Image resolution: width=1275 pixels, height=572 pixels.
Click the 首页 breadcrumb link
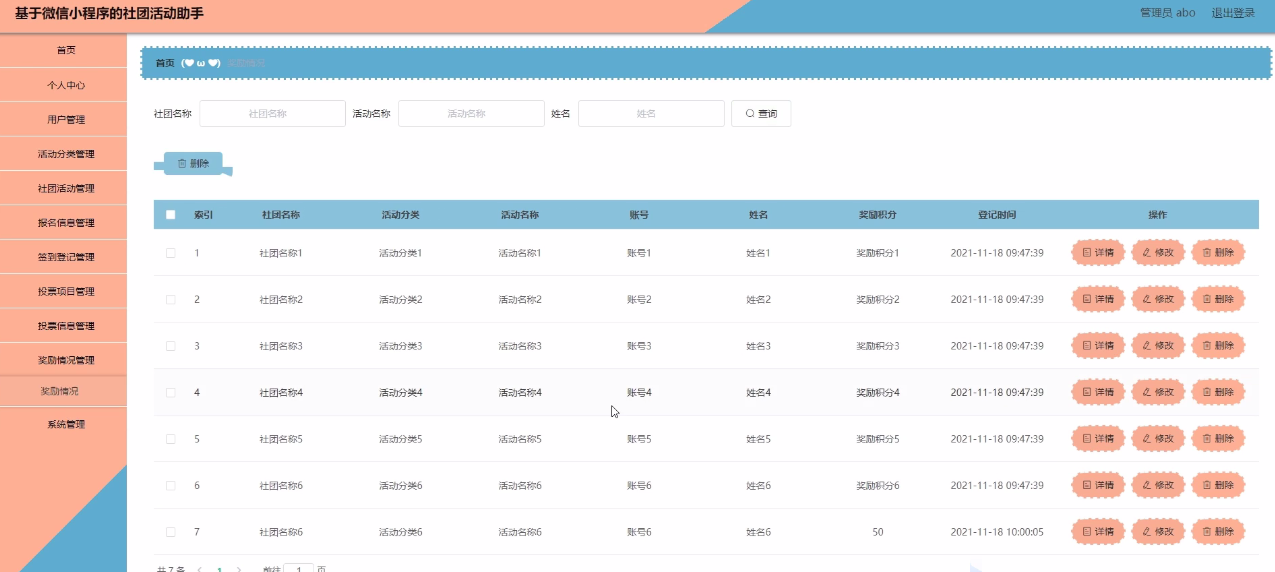pyautogui.click(x=165, y=63)
